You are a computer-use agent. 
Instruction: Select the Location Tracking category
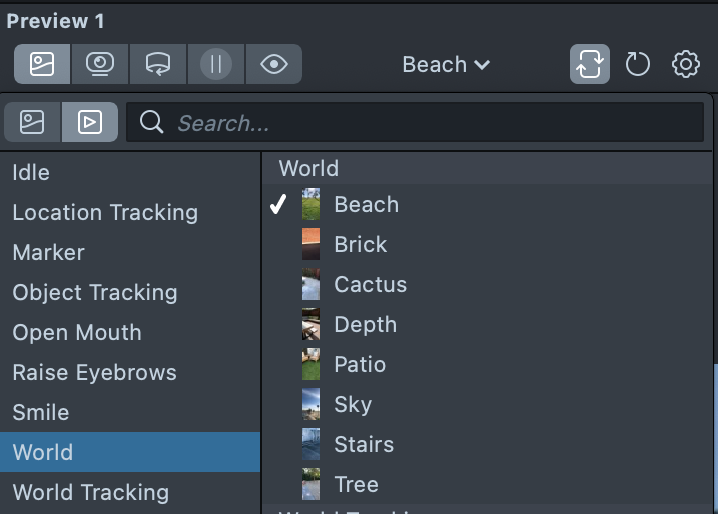[x=105, y=212]
